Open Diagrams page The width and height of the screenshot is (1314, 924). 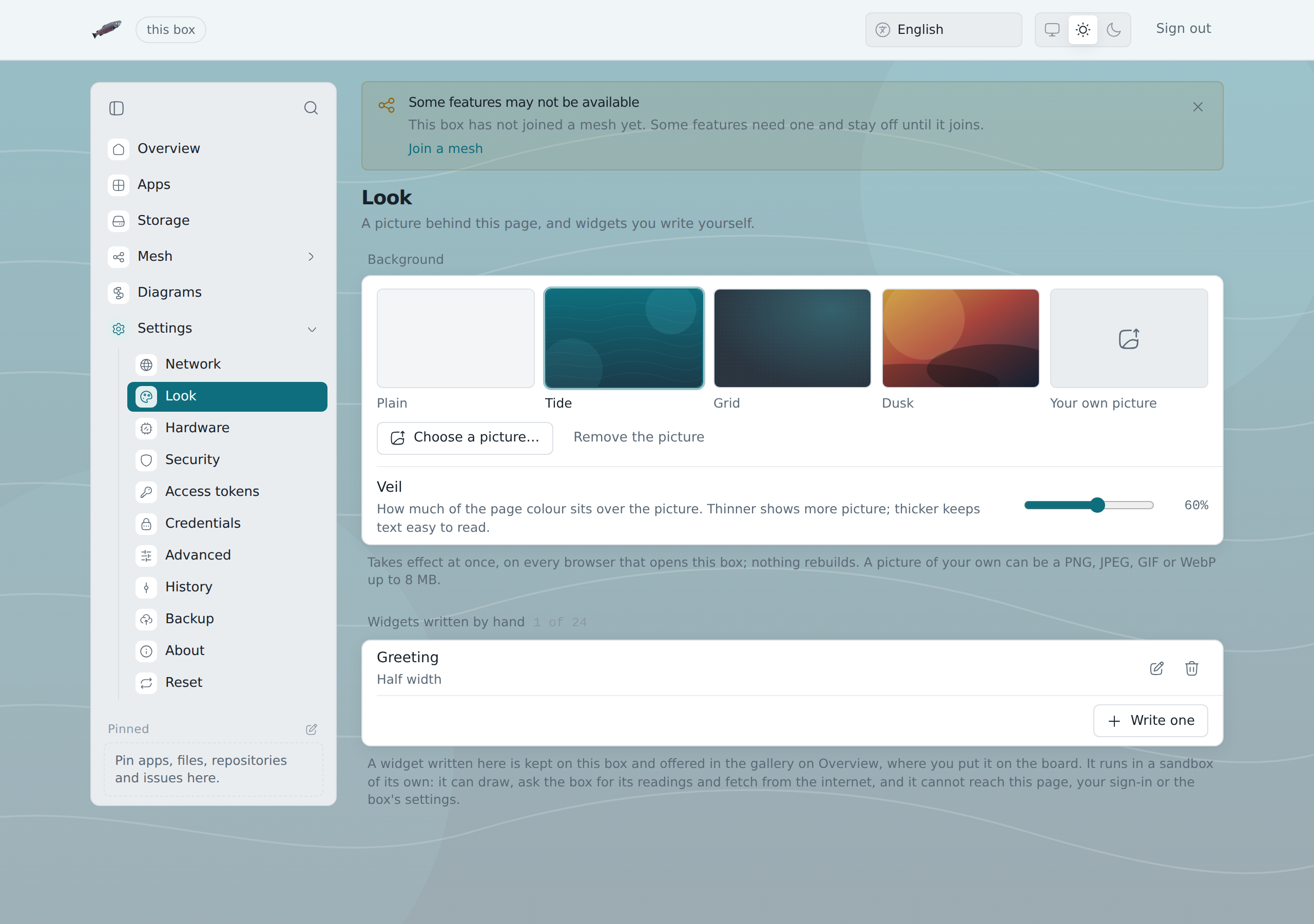[214, 293]
